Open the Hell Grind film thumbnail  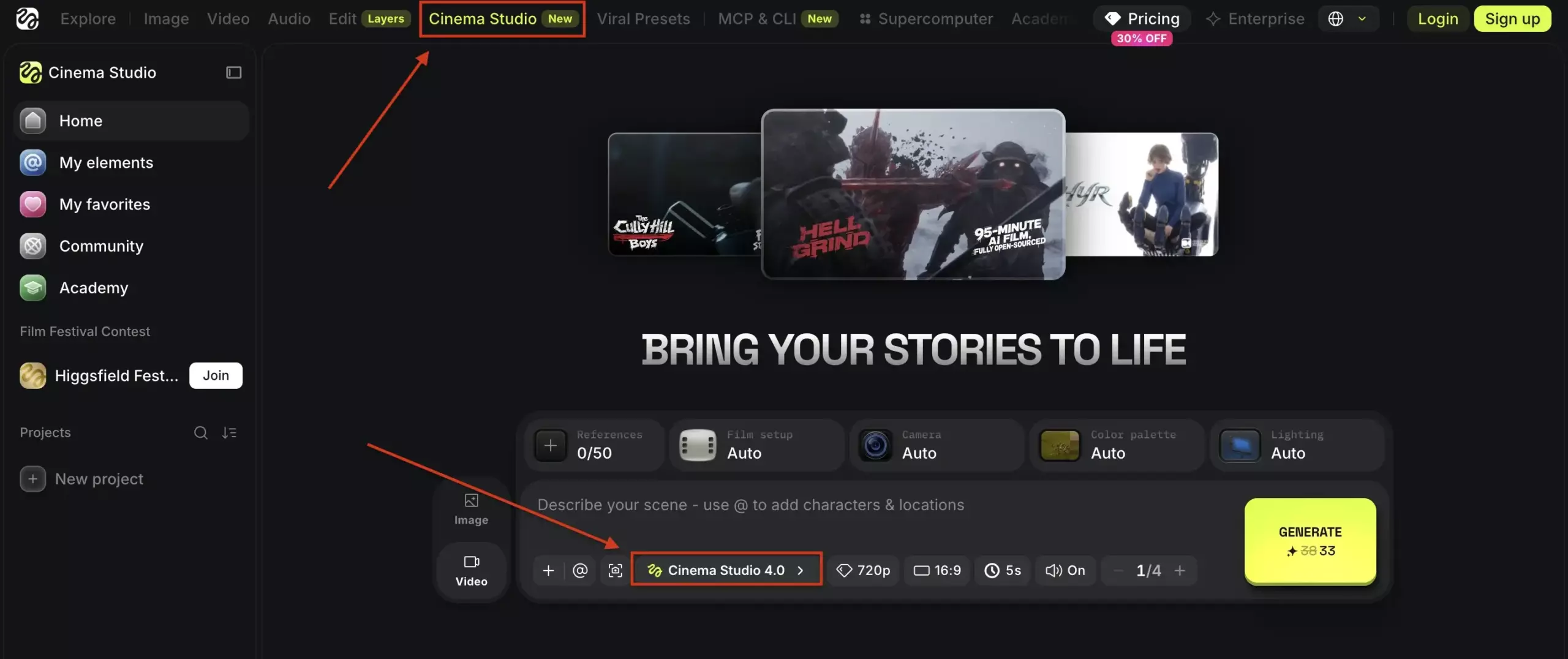(913, 194)
